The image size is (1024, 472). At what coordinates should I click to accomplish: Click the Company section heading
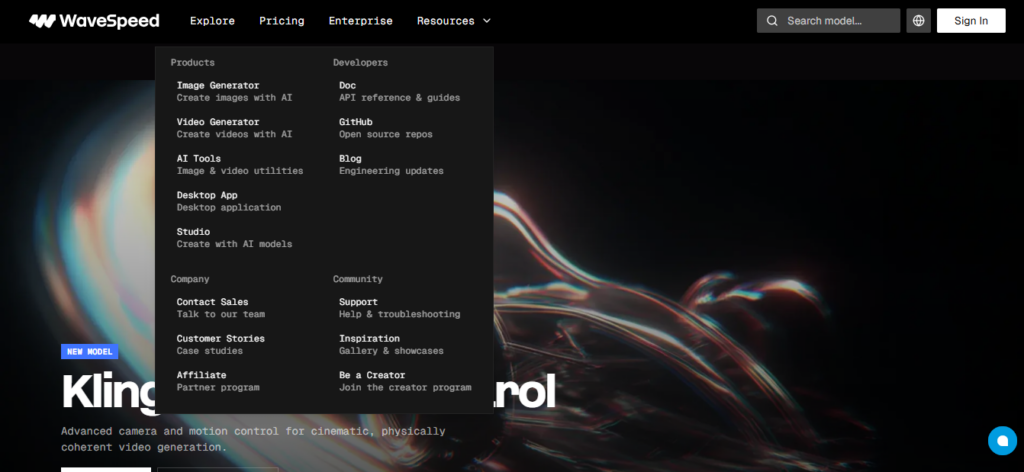click(190, 279)
